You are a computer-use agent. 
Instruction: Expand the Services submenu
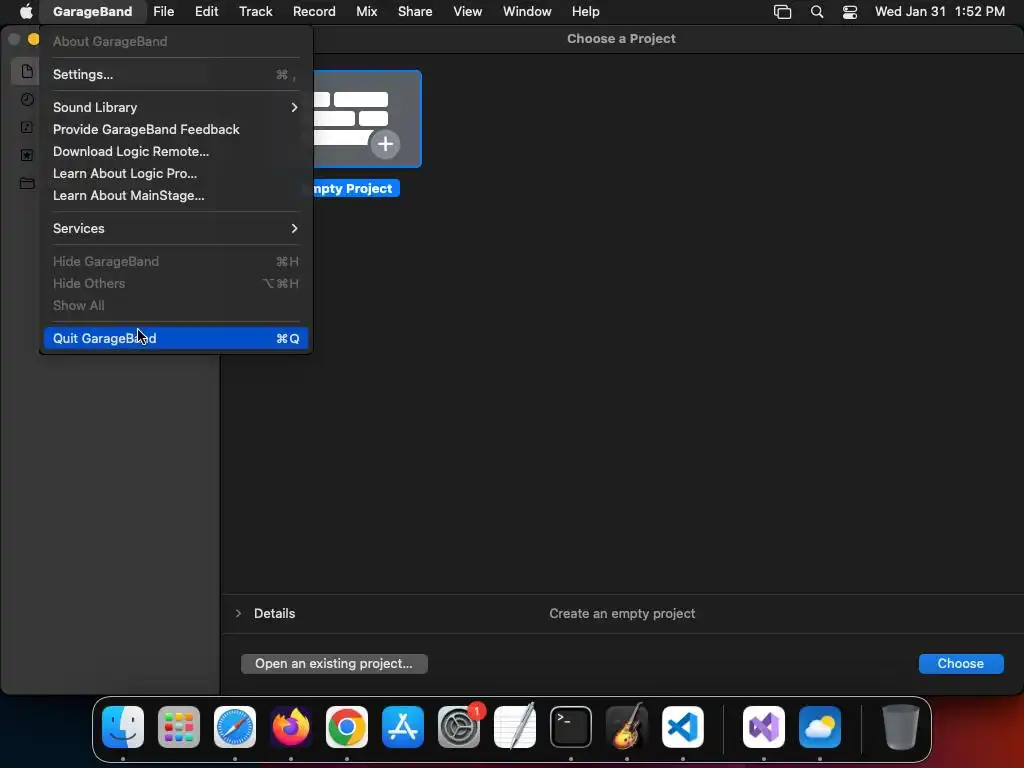click(x=176, y=229)
